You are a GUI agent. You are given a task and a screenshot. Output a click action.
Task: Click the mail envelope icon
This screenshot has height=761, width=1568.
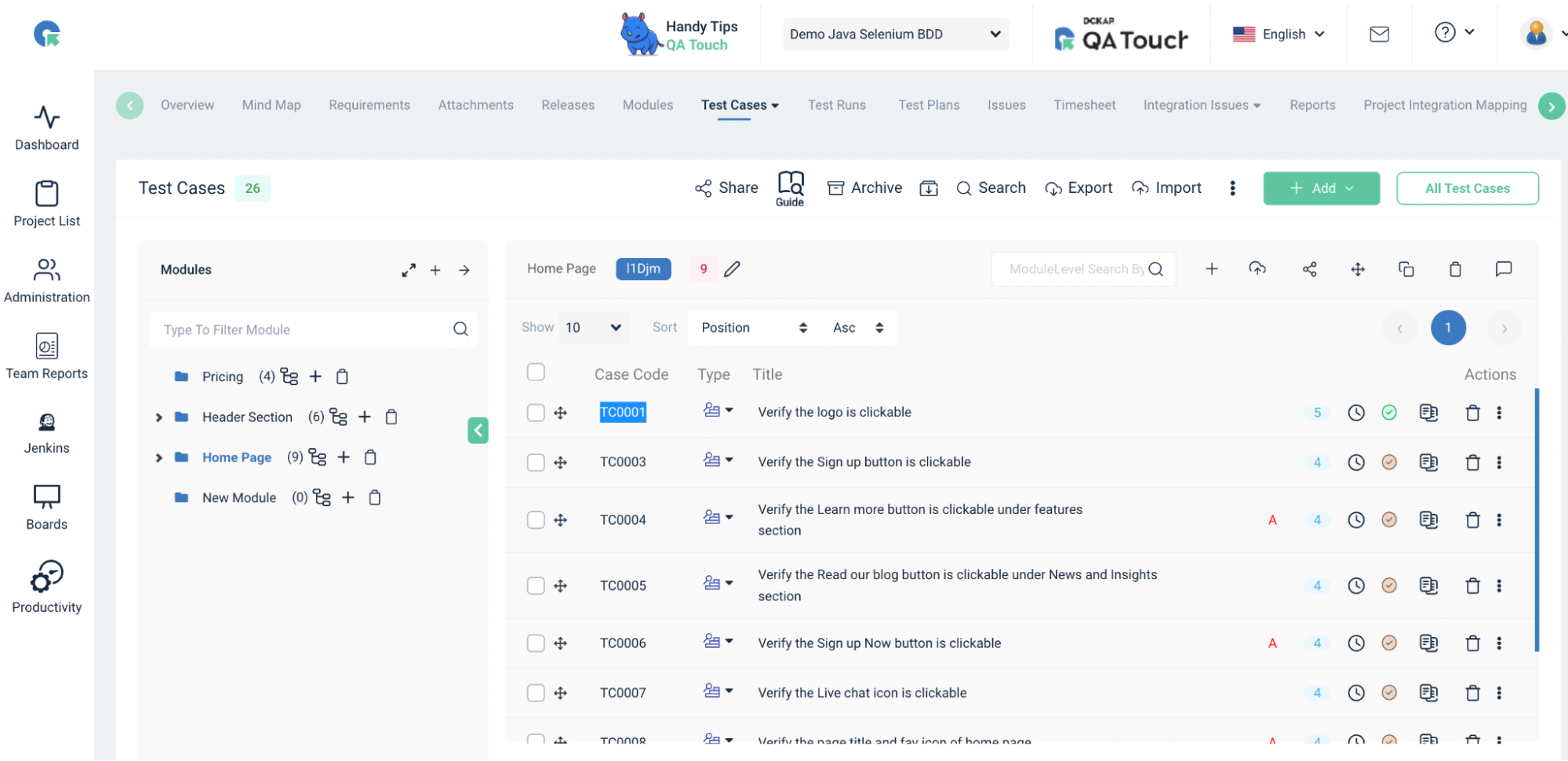(1379, 34)
